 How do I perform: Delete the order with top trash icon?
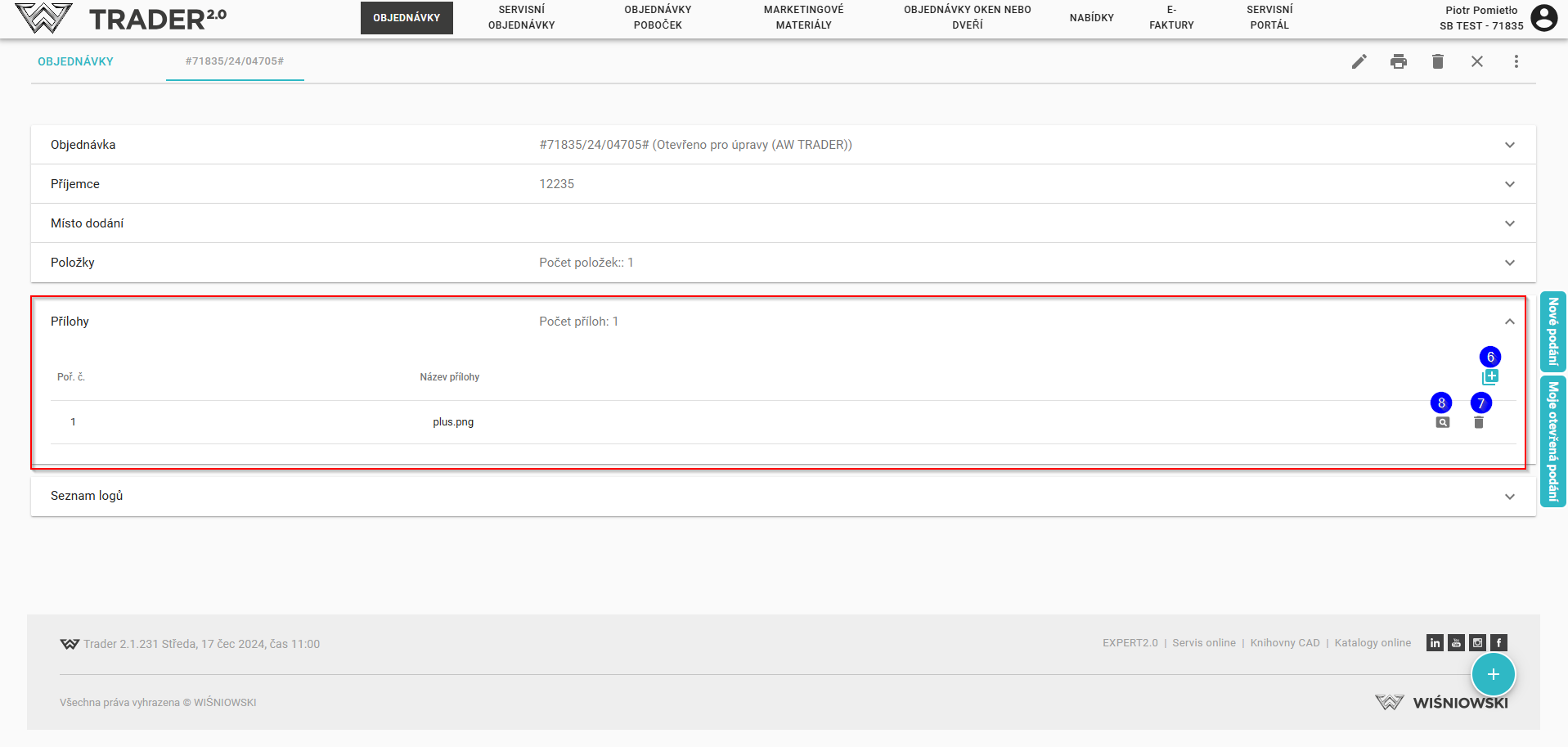click(1437, 61)
